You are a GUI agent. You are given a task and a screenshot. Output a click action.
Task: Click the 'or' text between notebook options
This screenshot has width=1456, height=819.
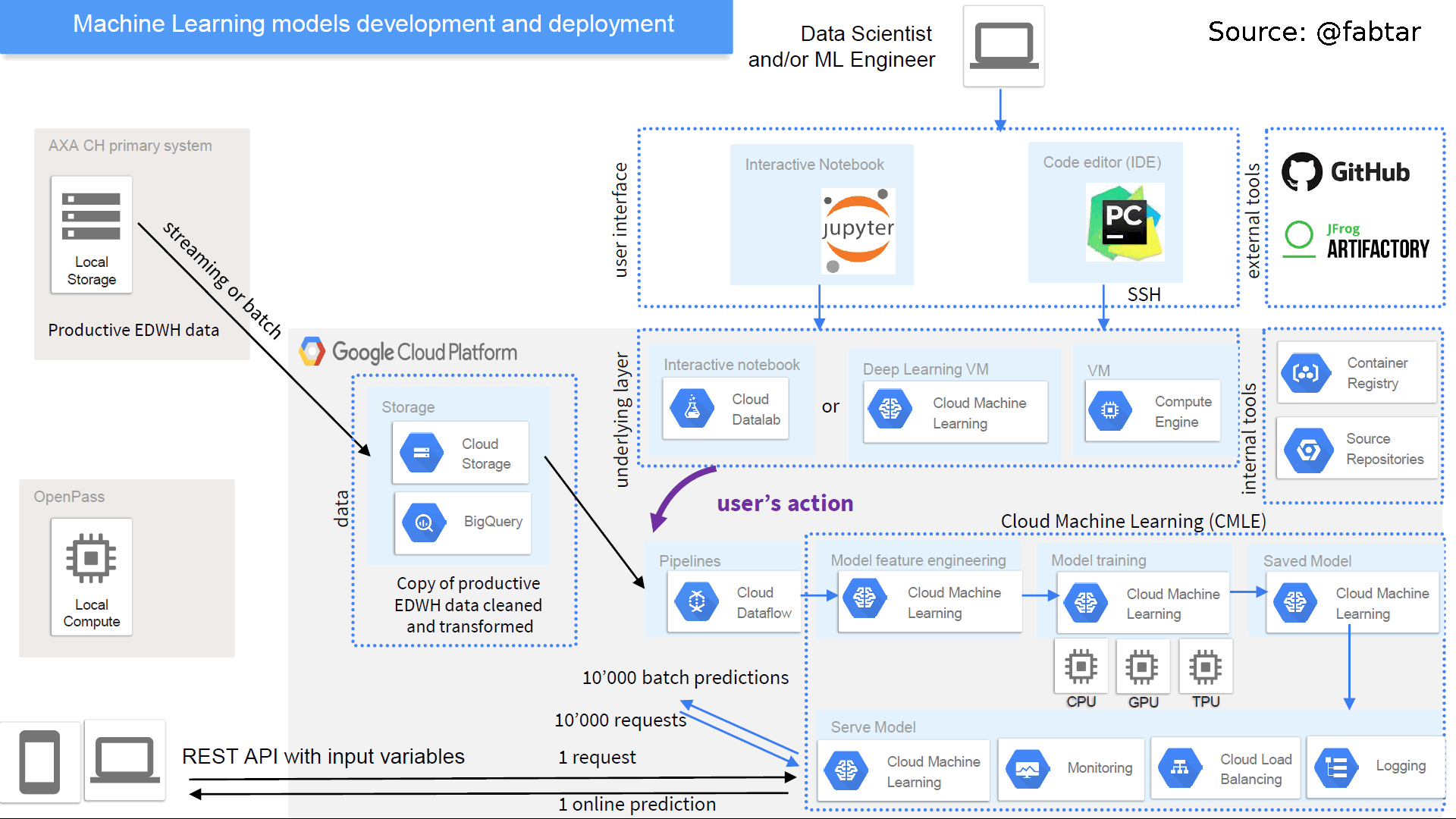(x=830, y=407)
